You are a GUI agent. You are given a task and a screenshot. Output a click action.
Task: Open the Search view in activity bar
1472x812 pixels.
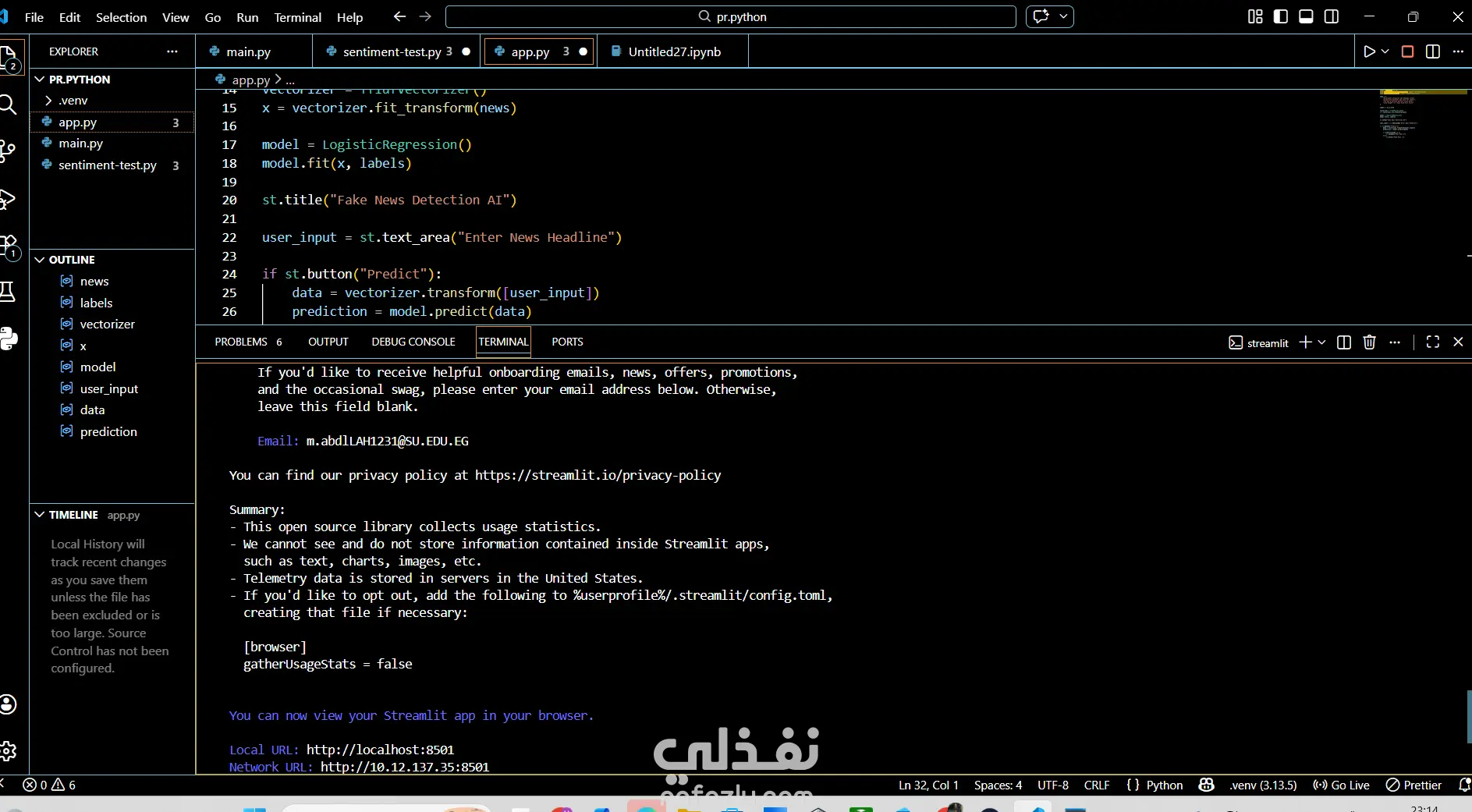8,104
